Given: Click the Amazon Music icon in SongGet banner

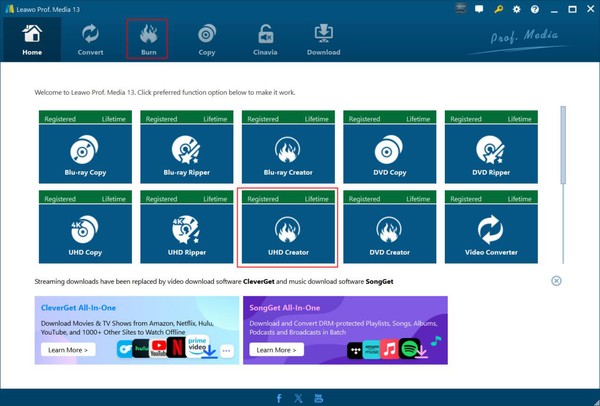Looking at the screenshot, I should [x=372, y=349].
